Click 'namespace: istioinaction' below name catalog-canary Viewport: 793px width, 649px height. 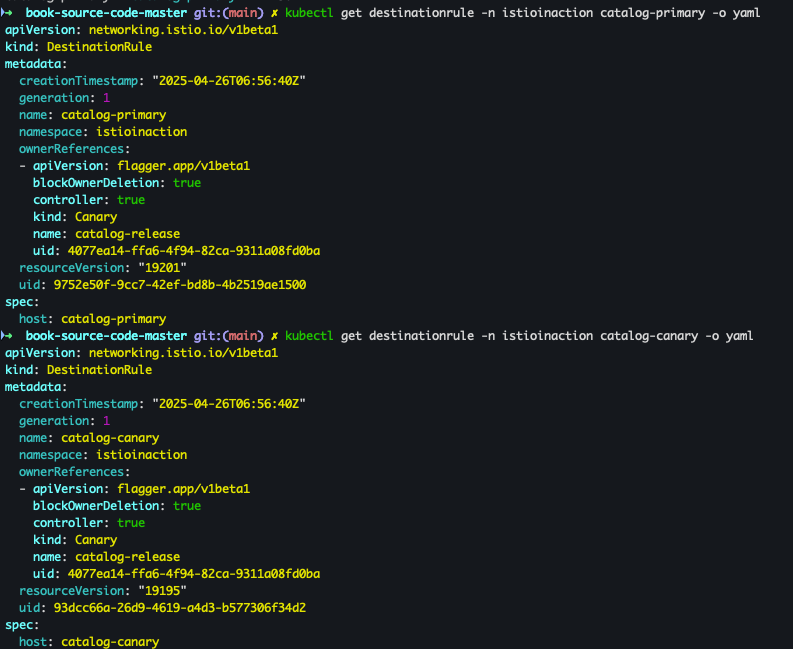(x=103, y=455)
